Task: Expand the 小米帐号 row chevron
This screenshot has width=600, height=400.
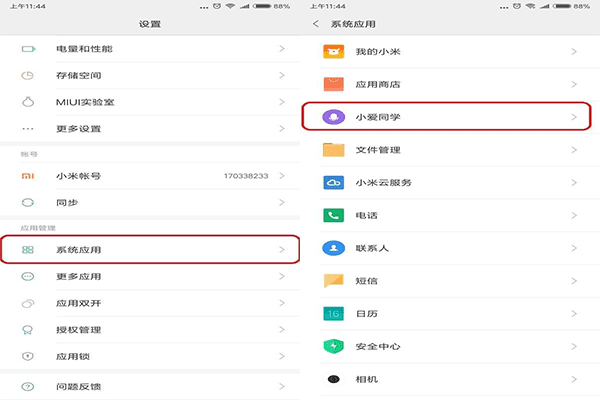Action: click(282, 176)
